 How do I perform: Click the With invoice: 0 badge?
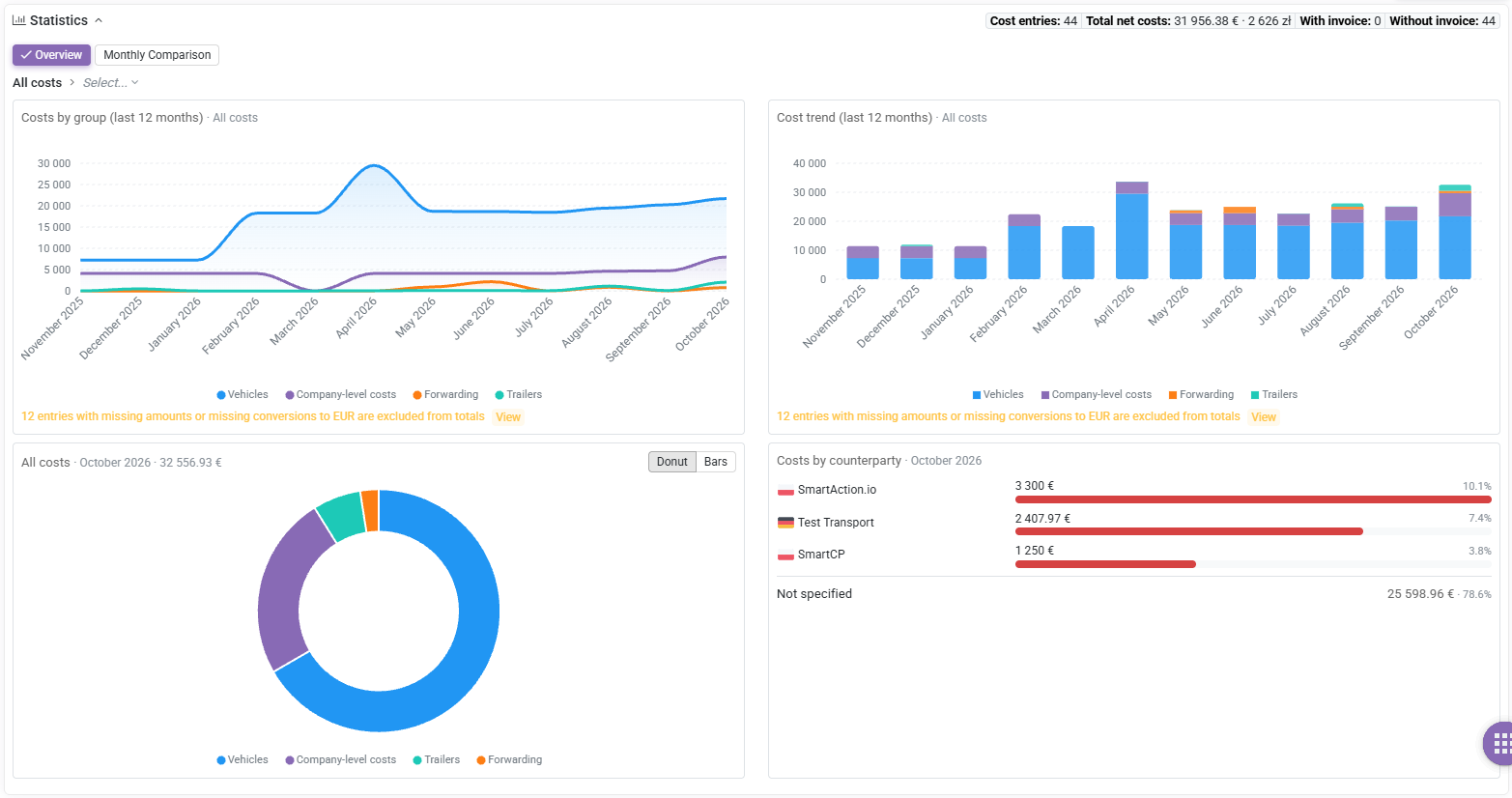coord(1340,20)
